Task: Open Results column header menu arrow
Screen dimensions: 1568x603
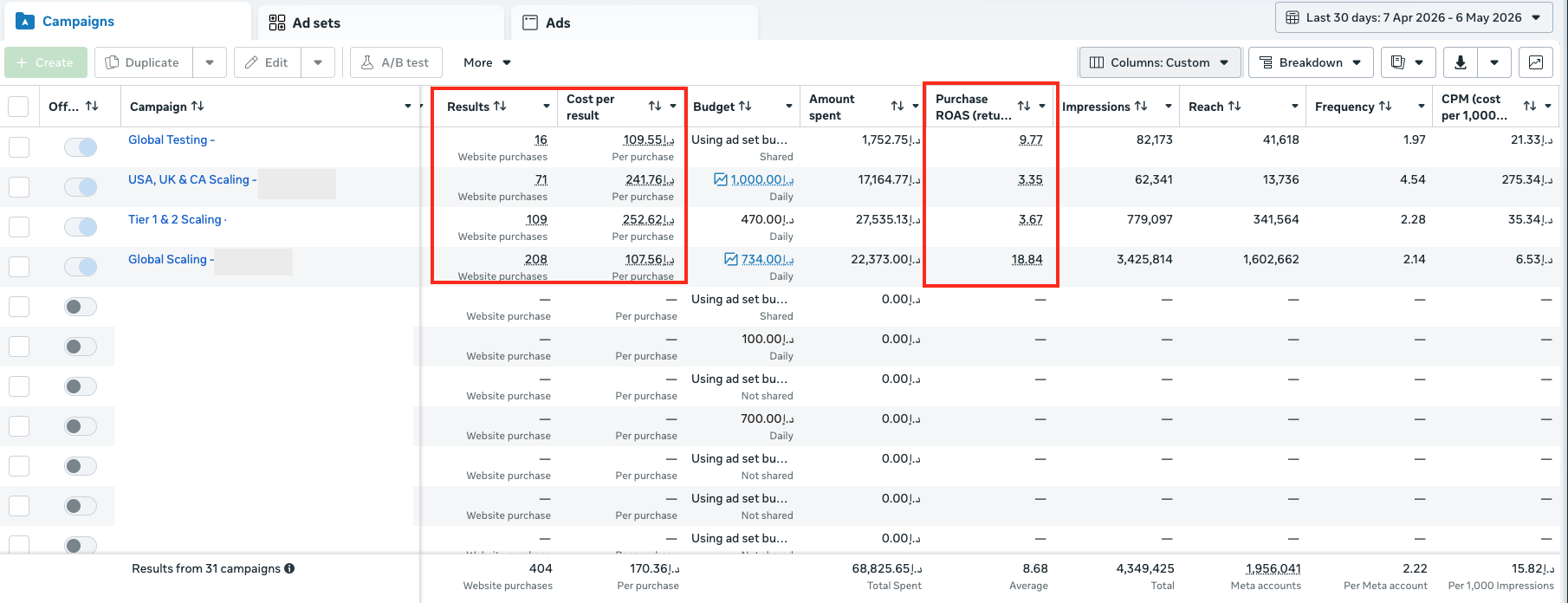Action: 547,106
